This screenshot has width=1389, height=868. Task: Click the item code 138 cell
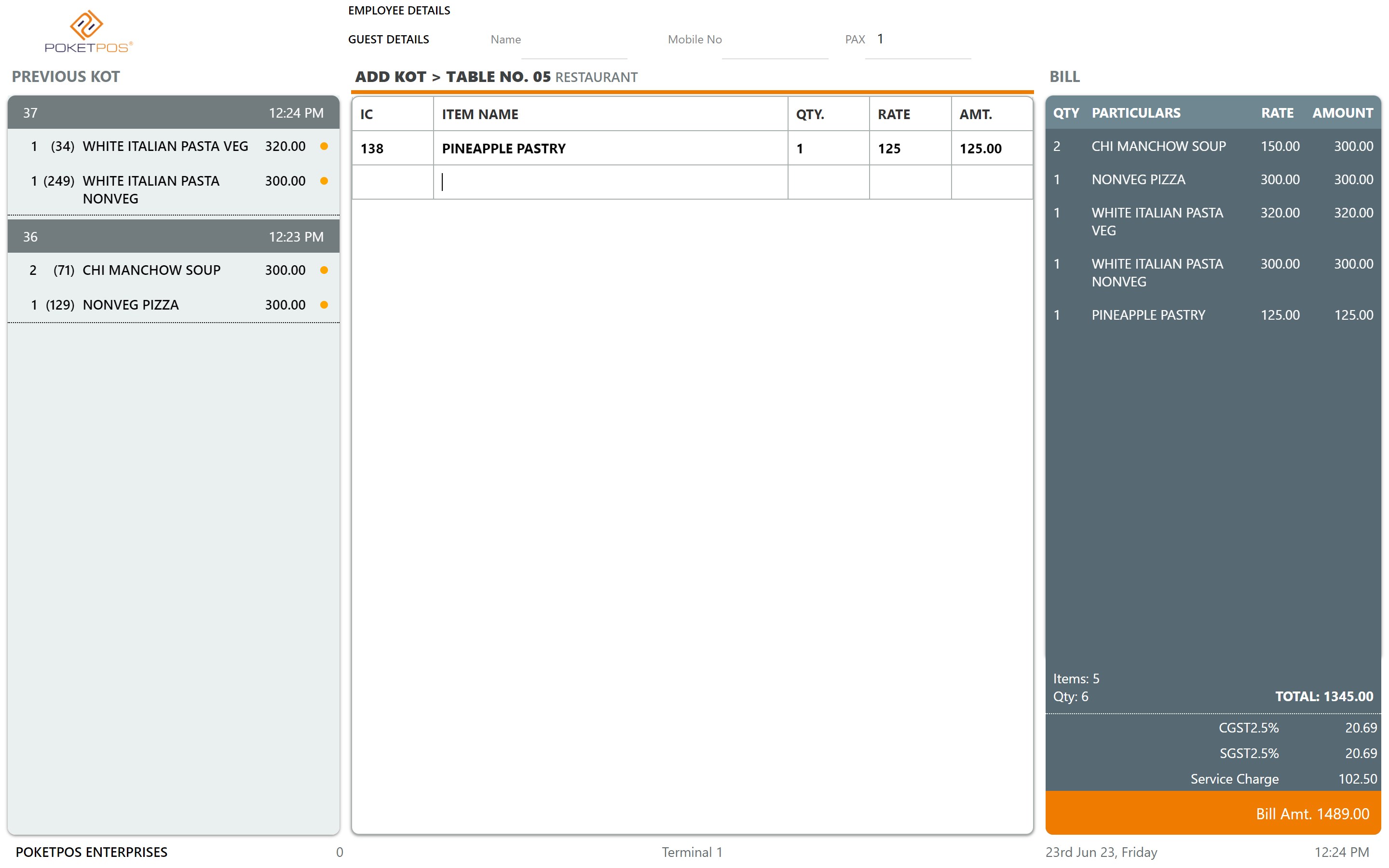tap(392, 149)
